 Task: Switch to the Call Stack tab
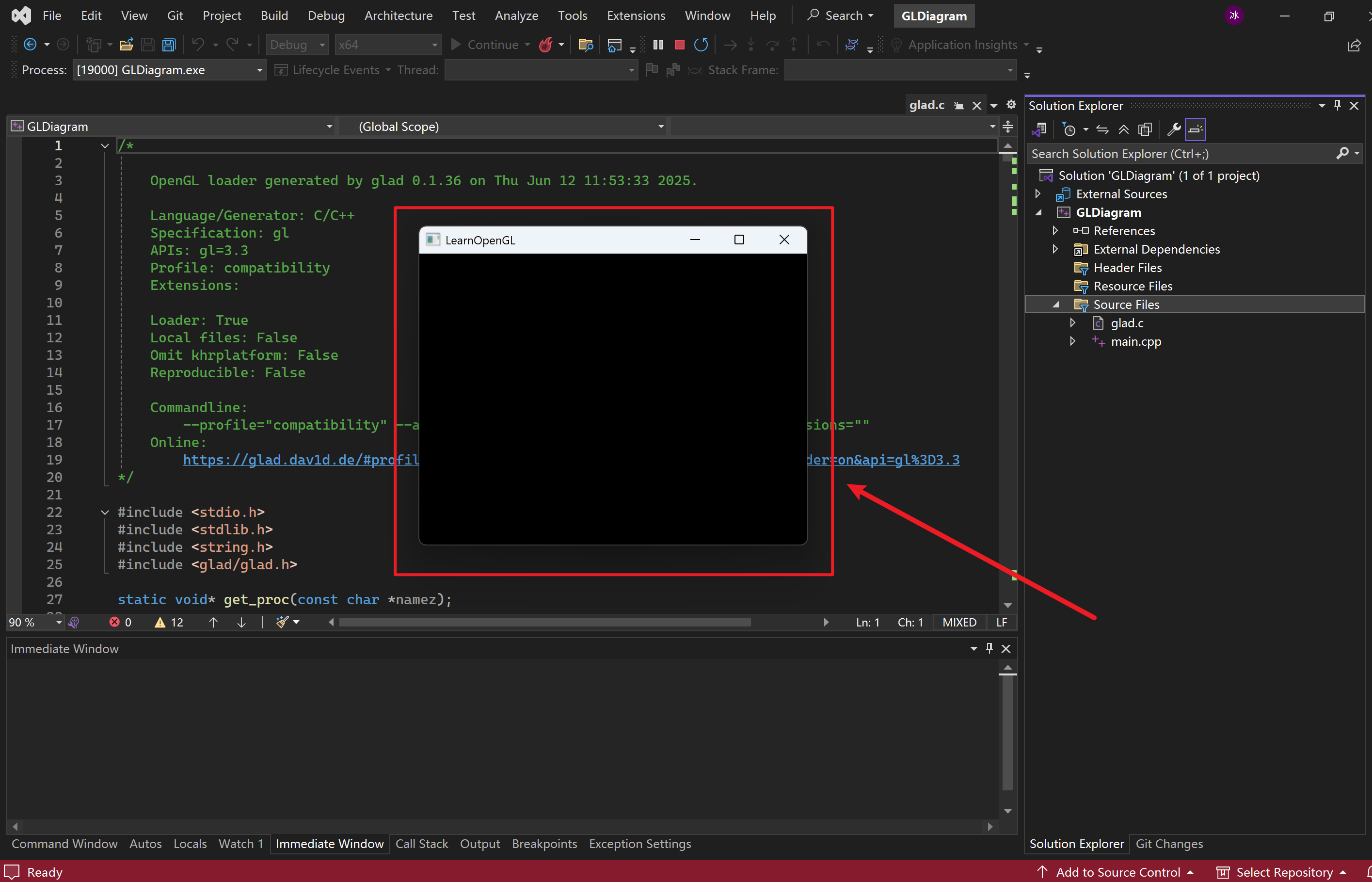click(x=421, y=843)
